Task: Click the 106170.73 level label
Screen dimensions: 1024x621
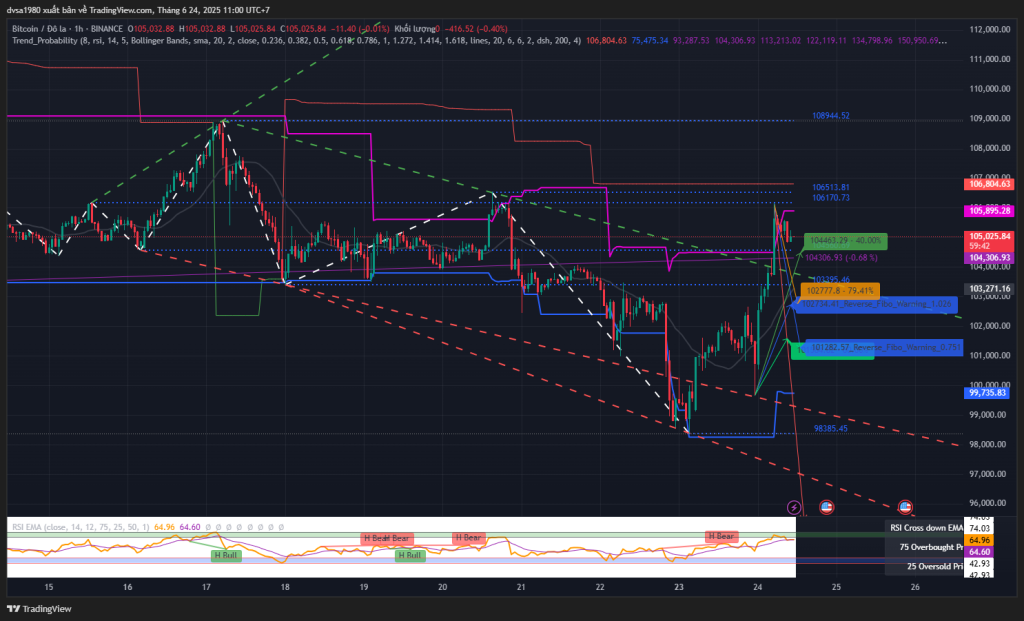Action: [831, 198]
